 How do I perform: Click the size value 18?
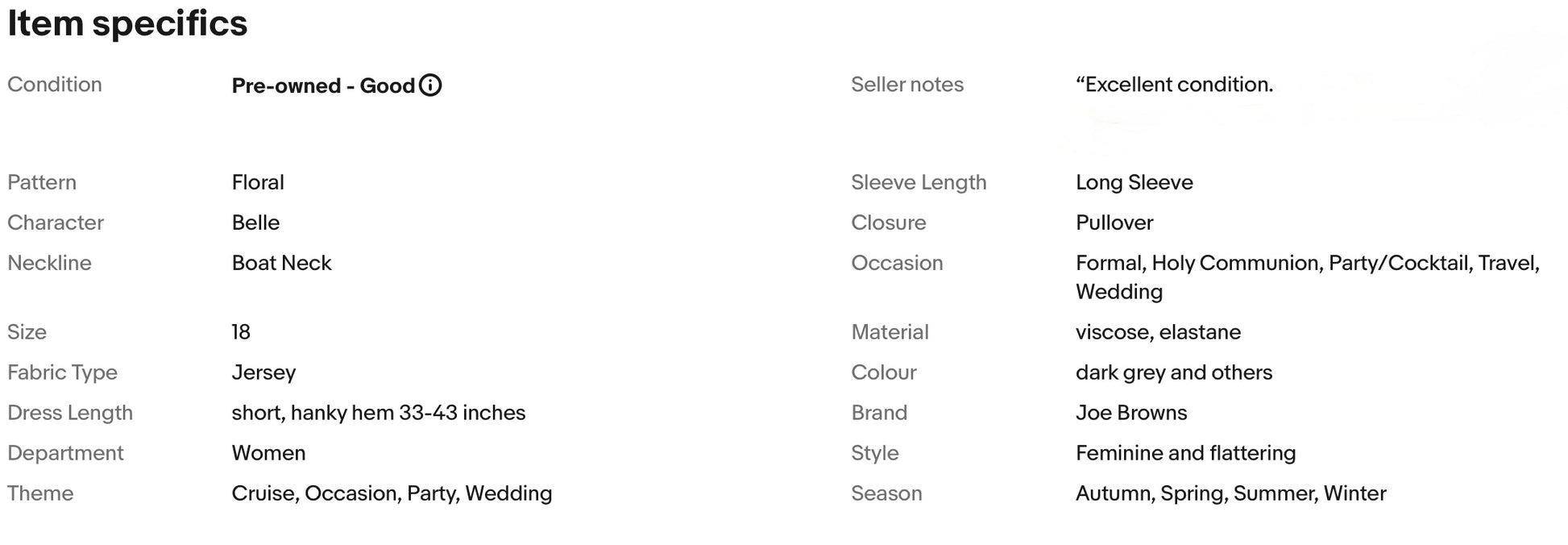tap(241, 332)
